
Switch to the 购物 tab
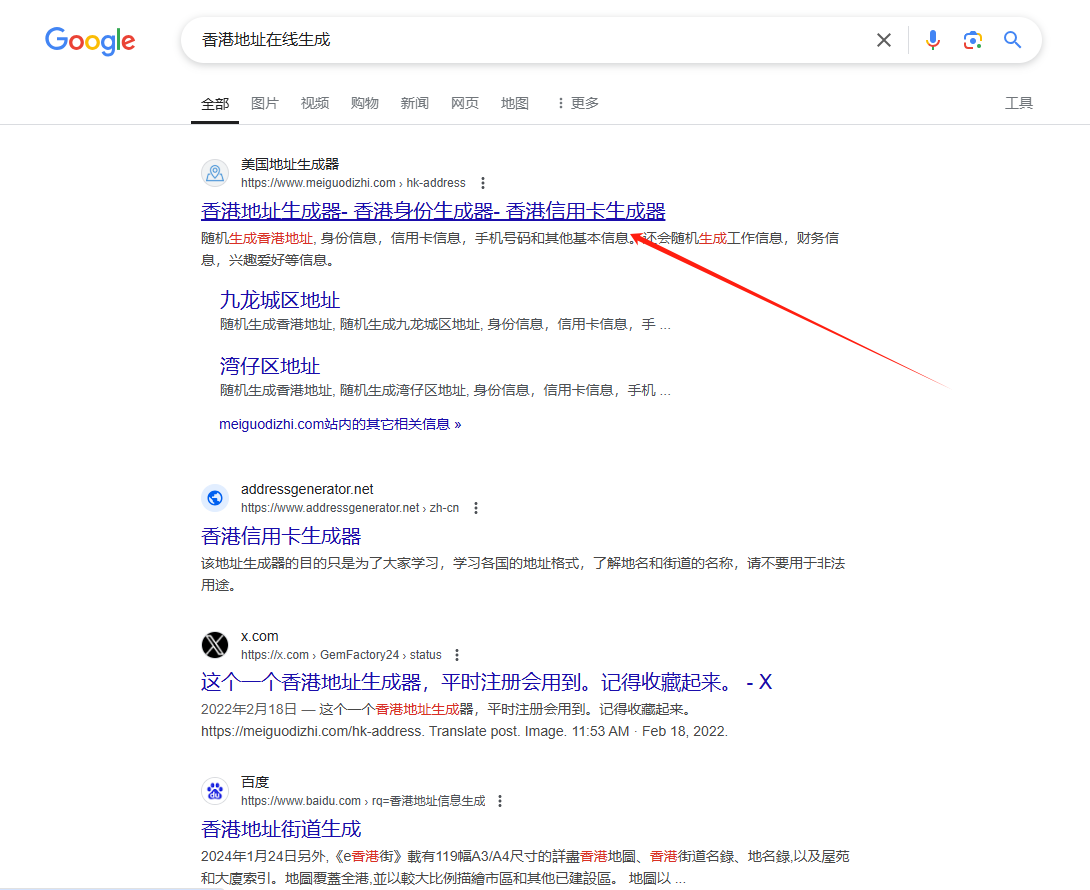pyautogui.click(x=365, y=104)
